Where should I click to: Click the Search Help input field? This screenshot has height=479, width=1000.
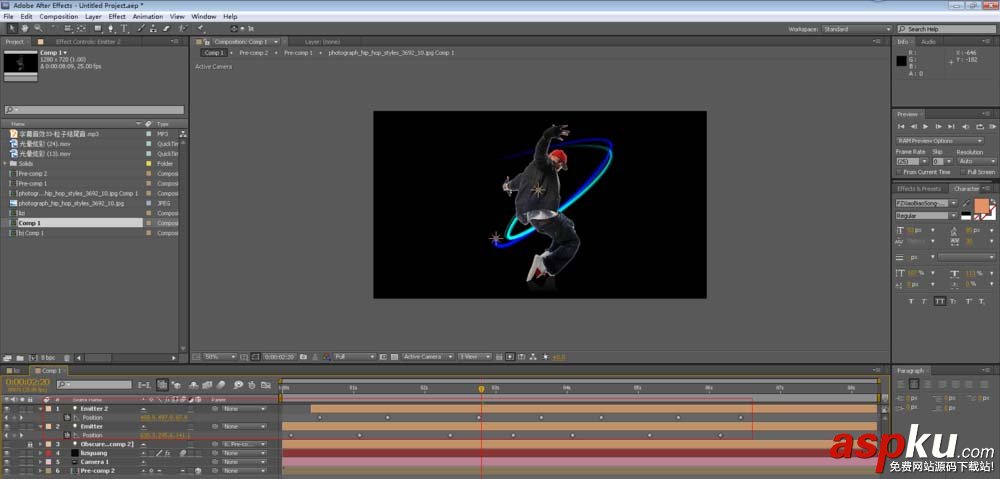pyautogui.click(x=945, y=29)
